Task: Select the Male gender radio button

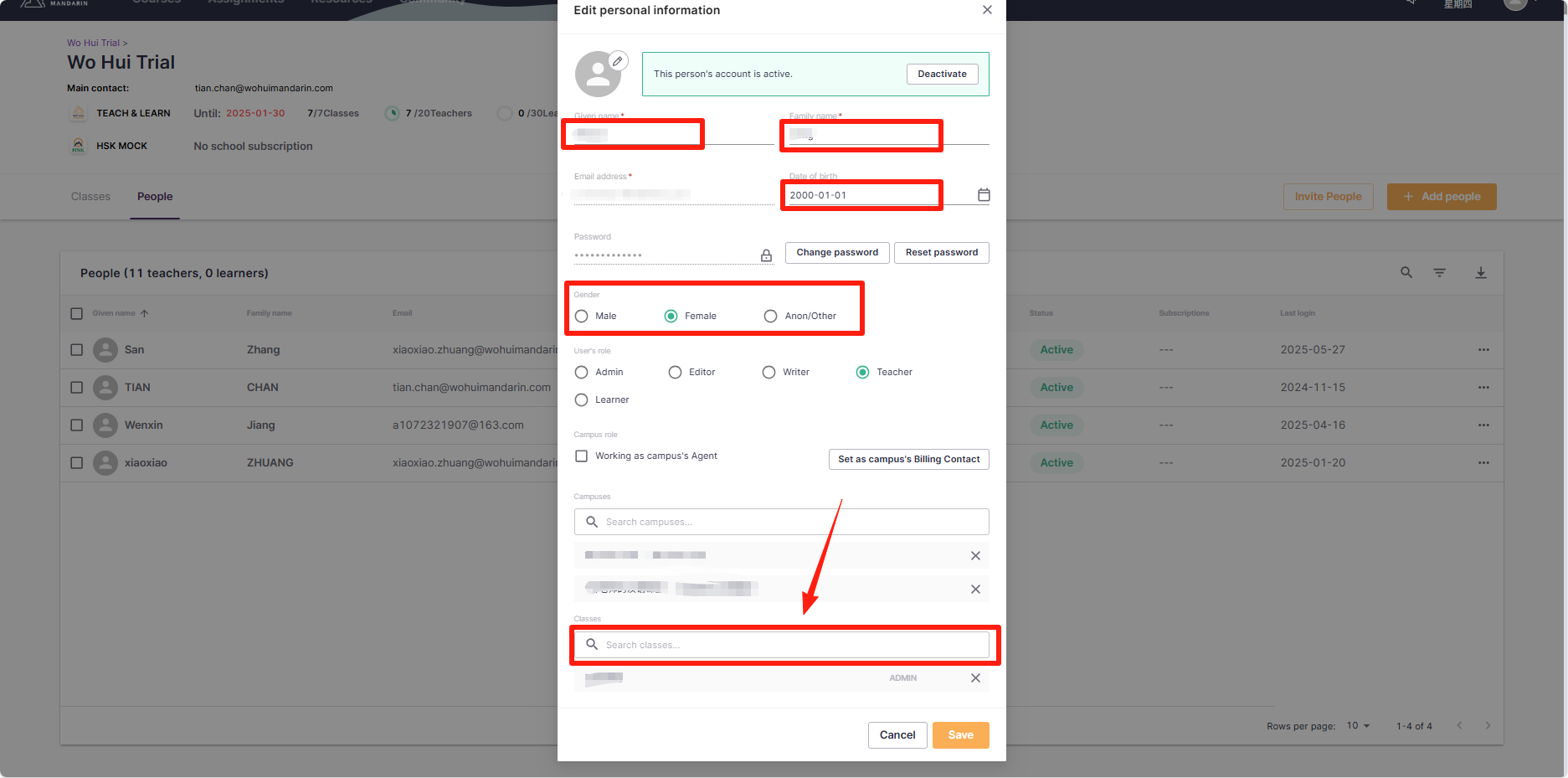Action: coord(582,317)
